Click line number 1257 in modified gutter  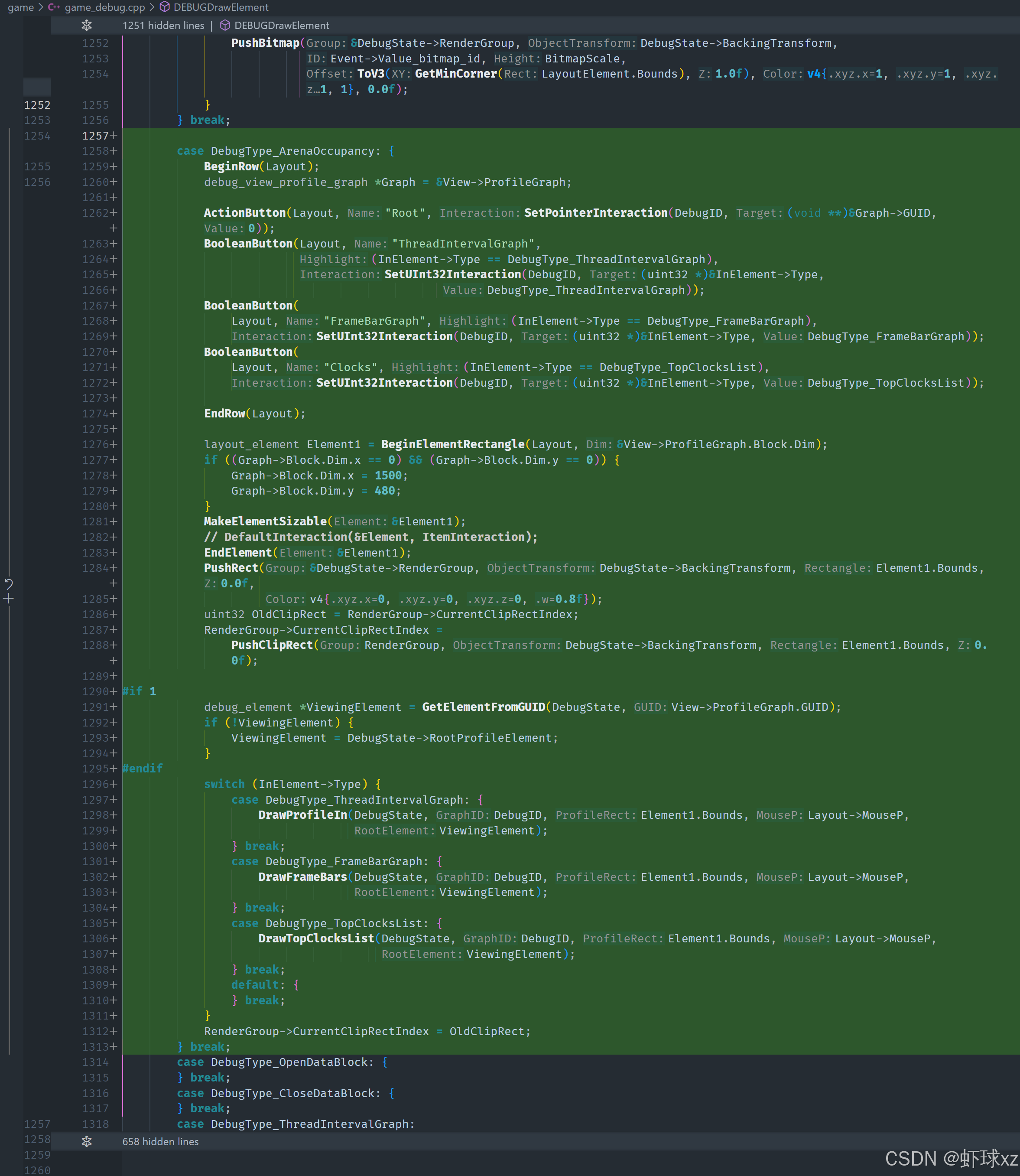(x=95, y=136)
